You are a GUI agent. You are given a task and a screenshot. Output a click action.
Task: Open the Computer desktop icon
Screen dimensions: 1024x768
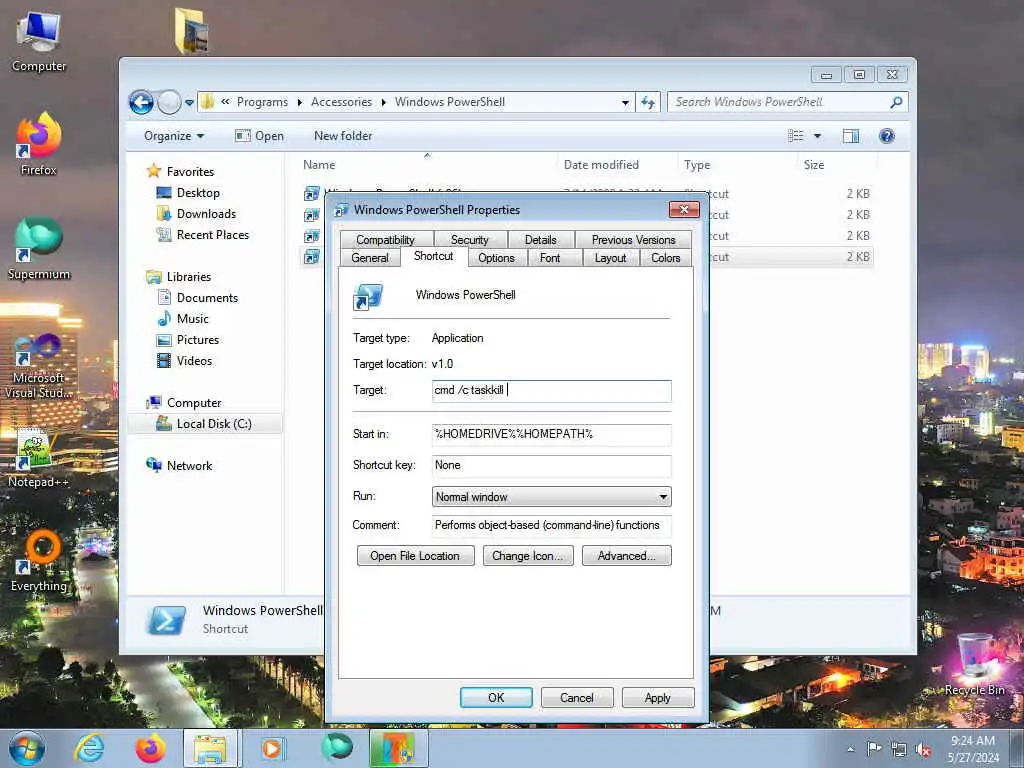39,41
